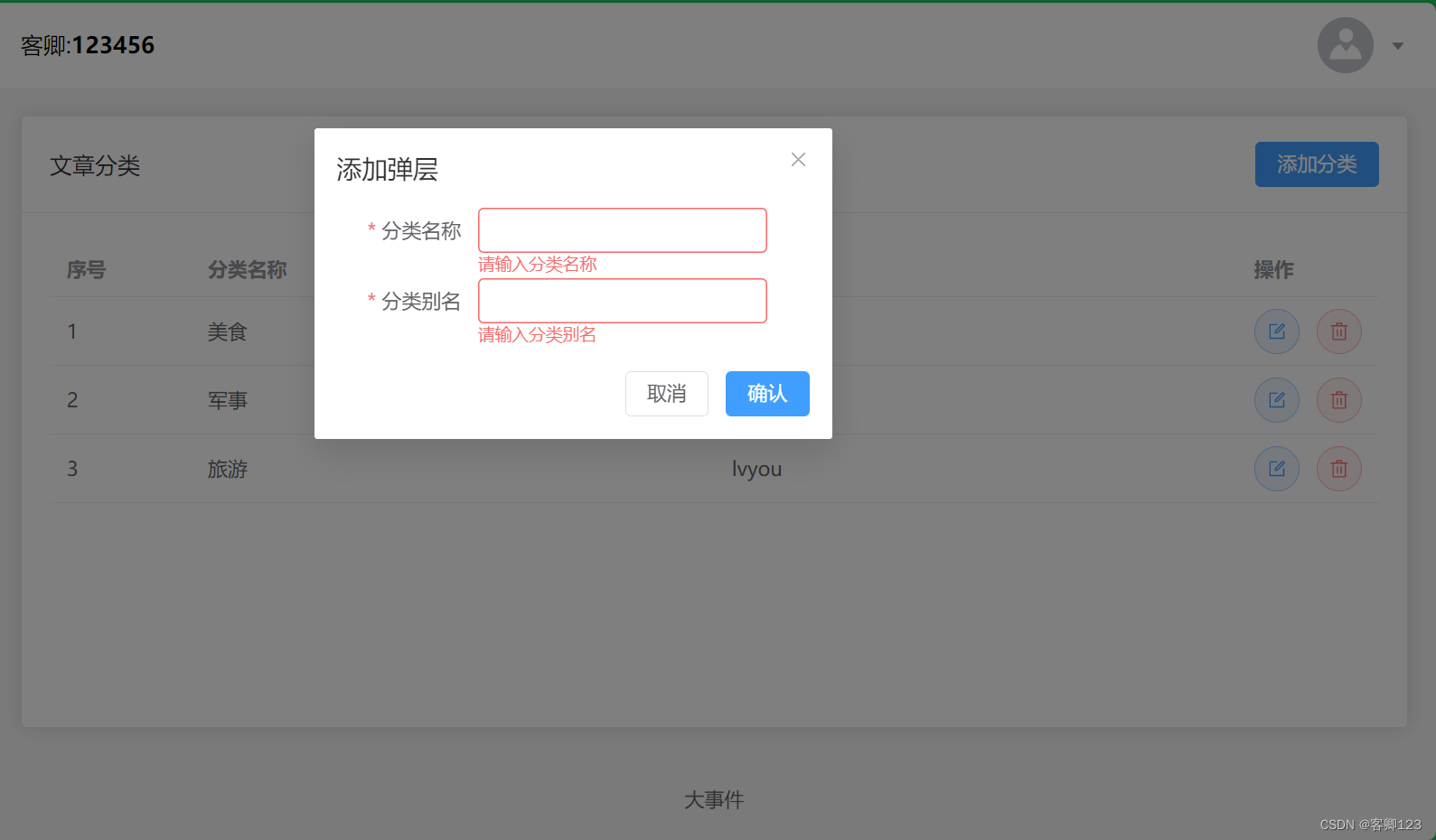Image resolution: width=1436 pixels, height=840 pixels.
Task: Click the 请输入分类别名 error message
Action: (538, 335)
